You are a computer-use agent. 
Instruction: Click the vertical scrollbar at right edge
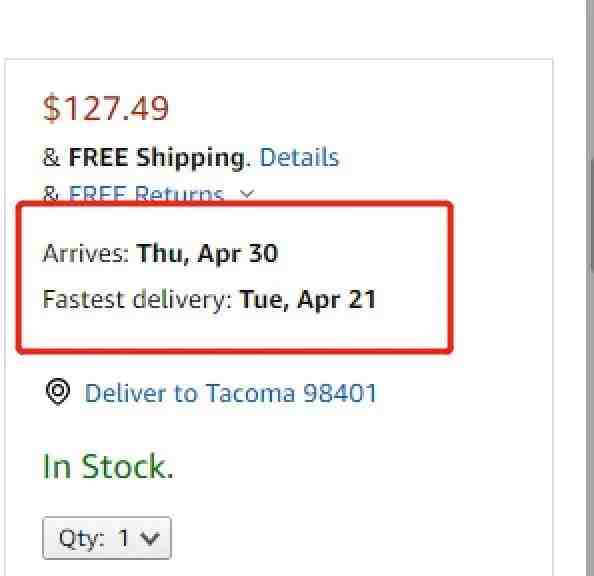click(x=590, y=216)
